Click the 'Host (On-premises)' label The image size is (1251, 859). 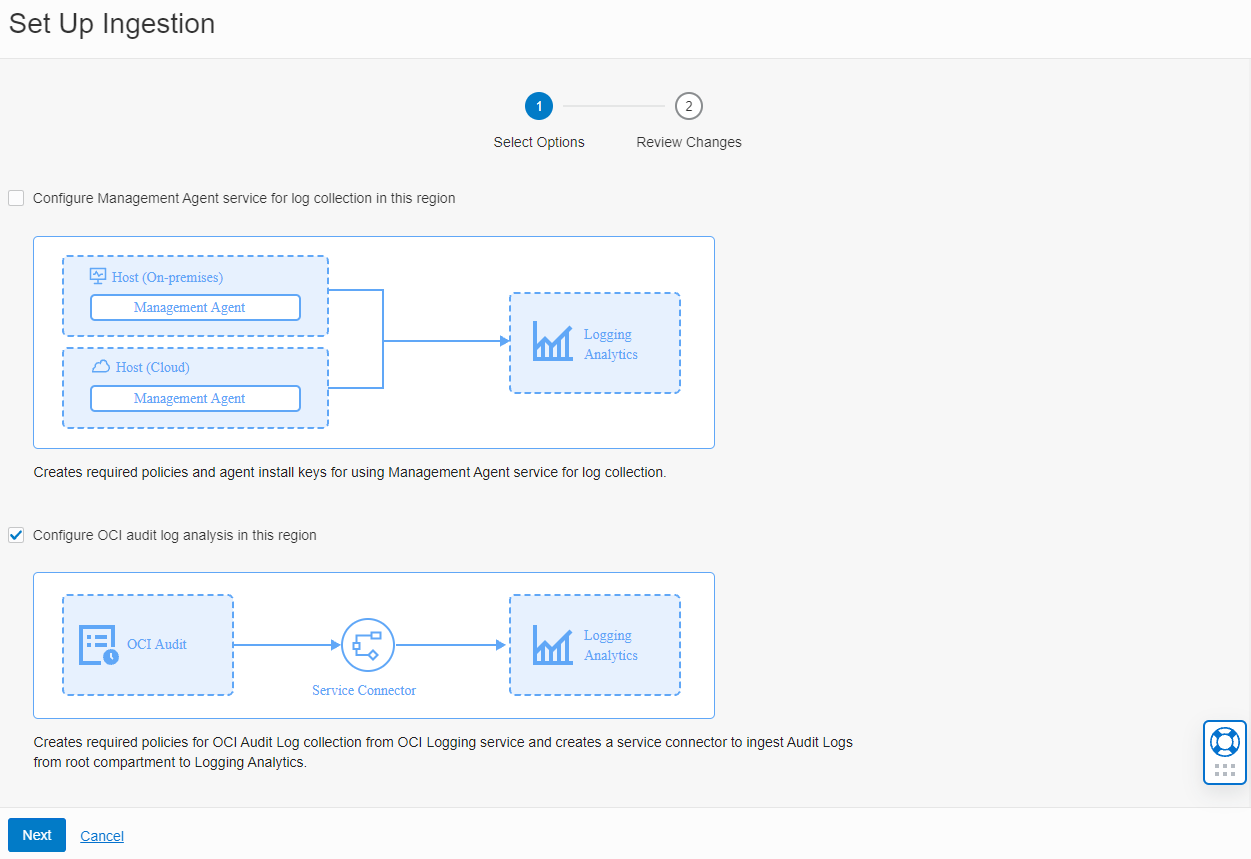pyautogui.click(x=167, y=277)
